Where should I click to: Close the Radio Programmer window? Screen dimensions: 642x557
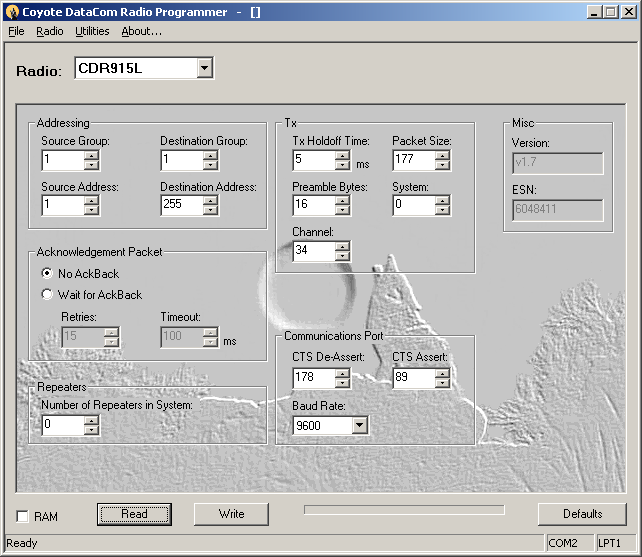coord(628,12)
